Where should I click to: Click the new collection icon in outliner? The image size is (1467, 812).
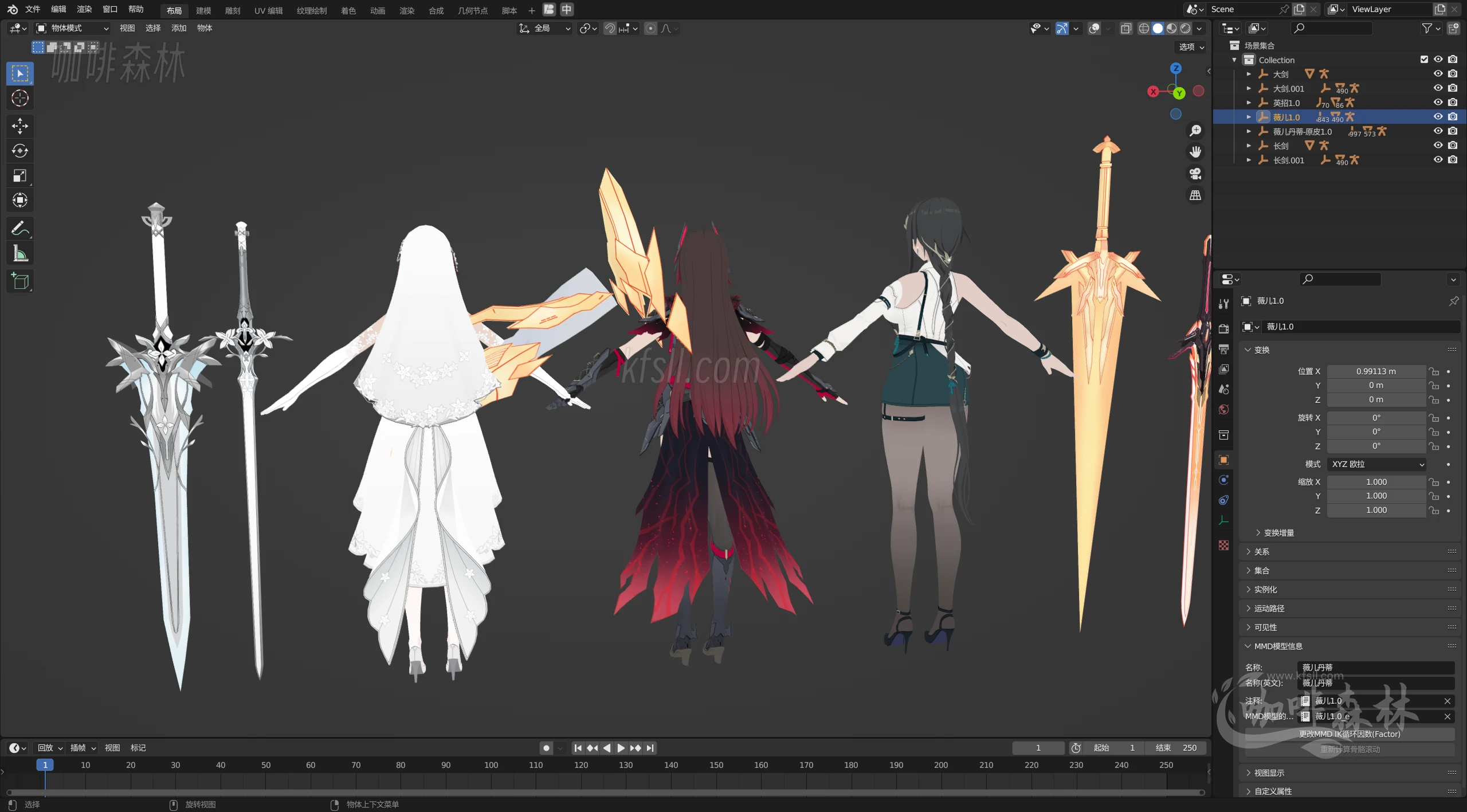[1453, 28]
